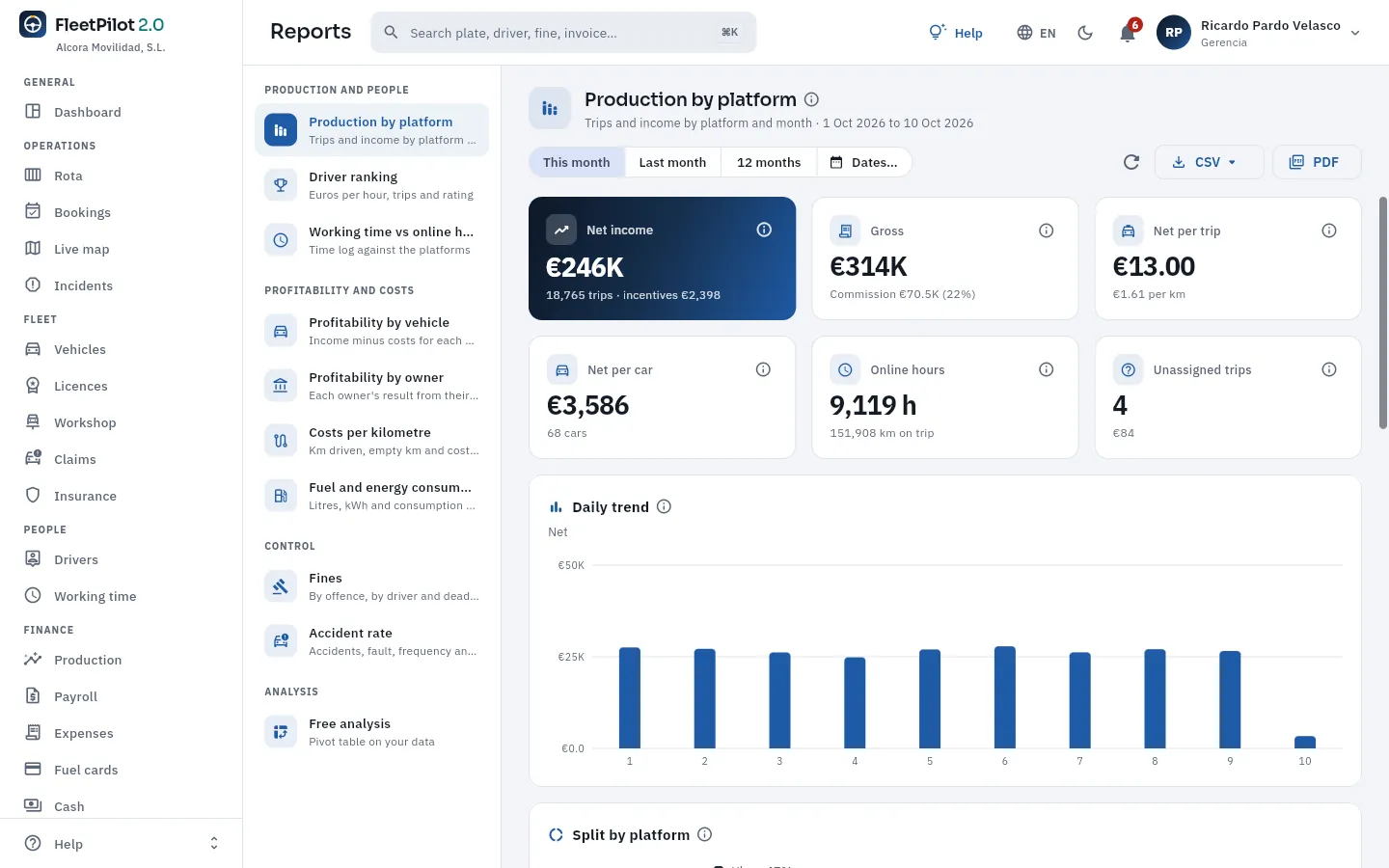This screenshot has height=868, width=1389.
Task: Expand the sidebar Help footer chevron
Action: tap(214, 844)
